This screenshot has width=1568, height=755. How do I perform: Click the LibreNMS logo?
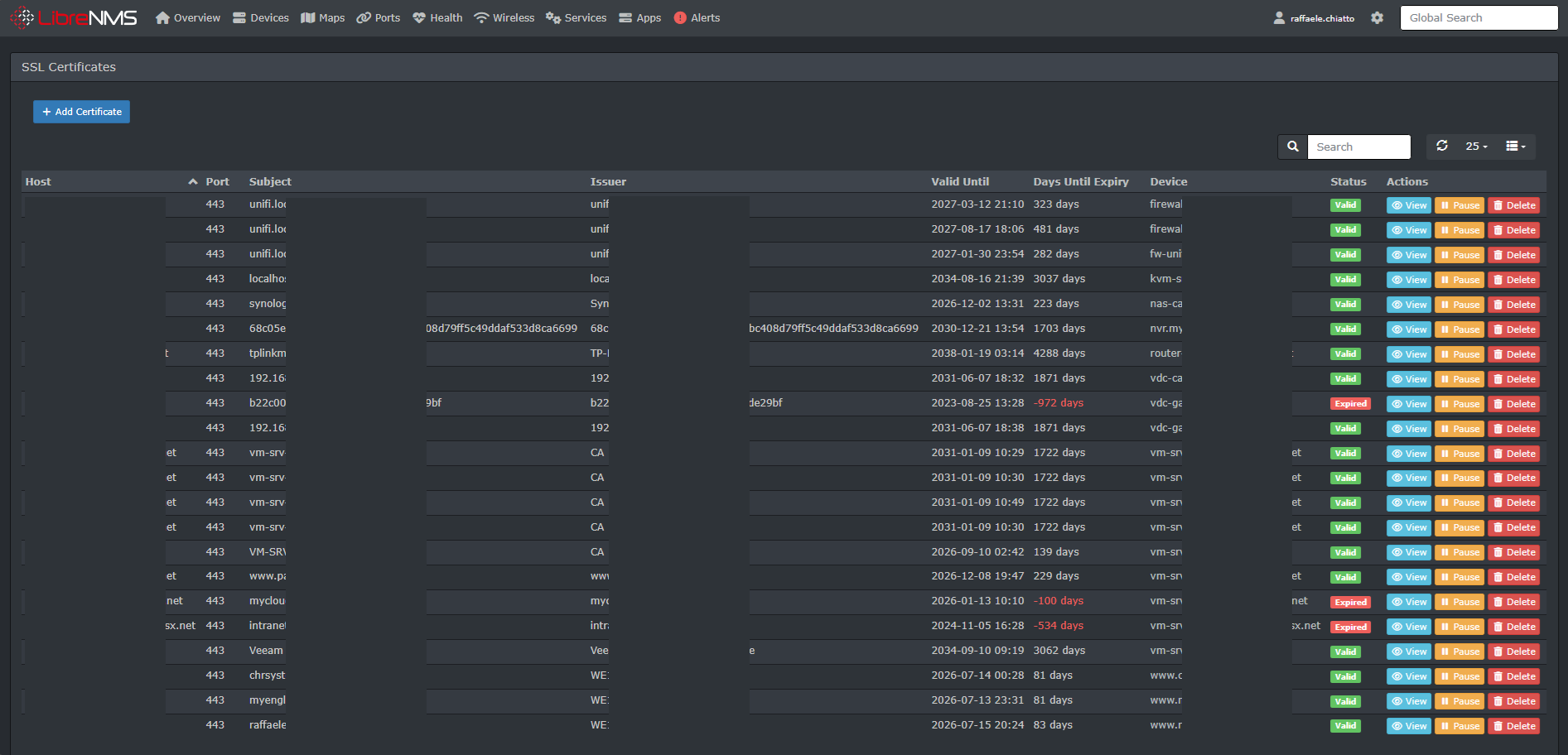(x=73, y=17)
